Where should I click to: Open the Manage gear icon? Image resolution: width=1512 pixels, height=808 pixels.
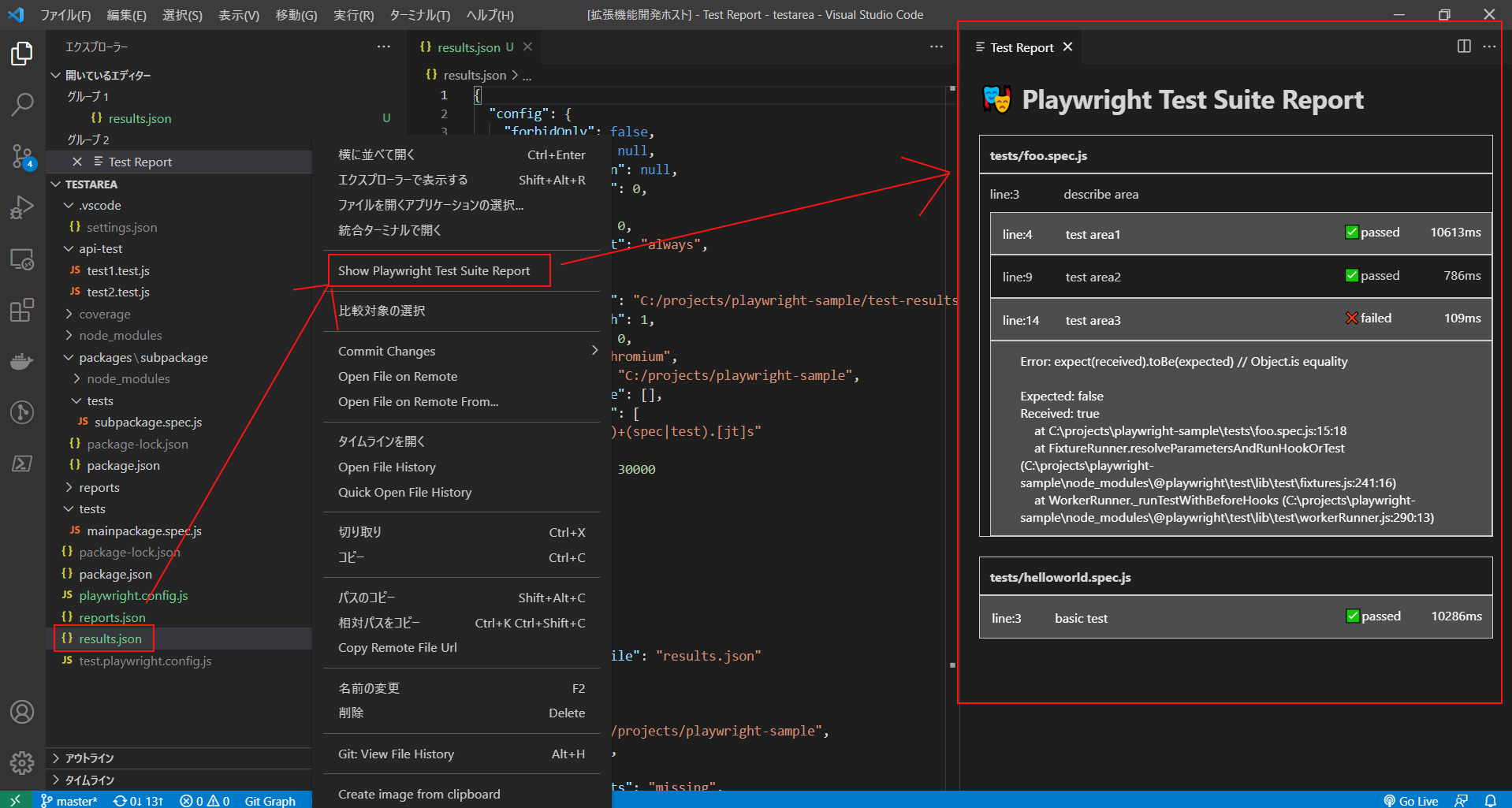22,762
